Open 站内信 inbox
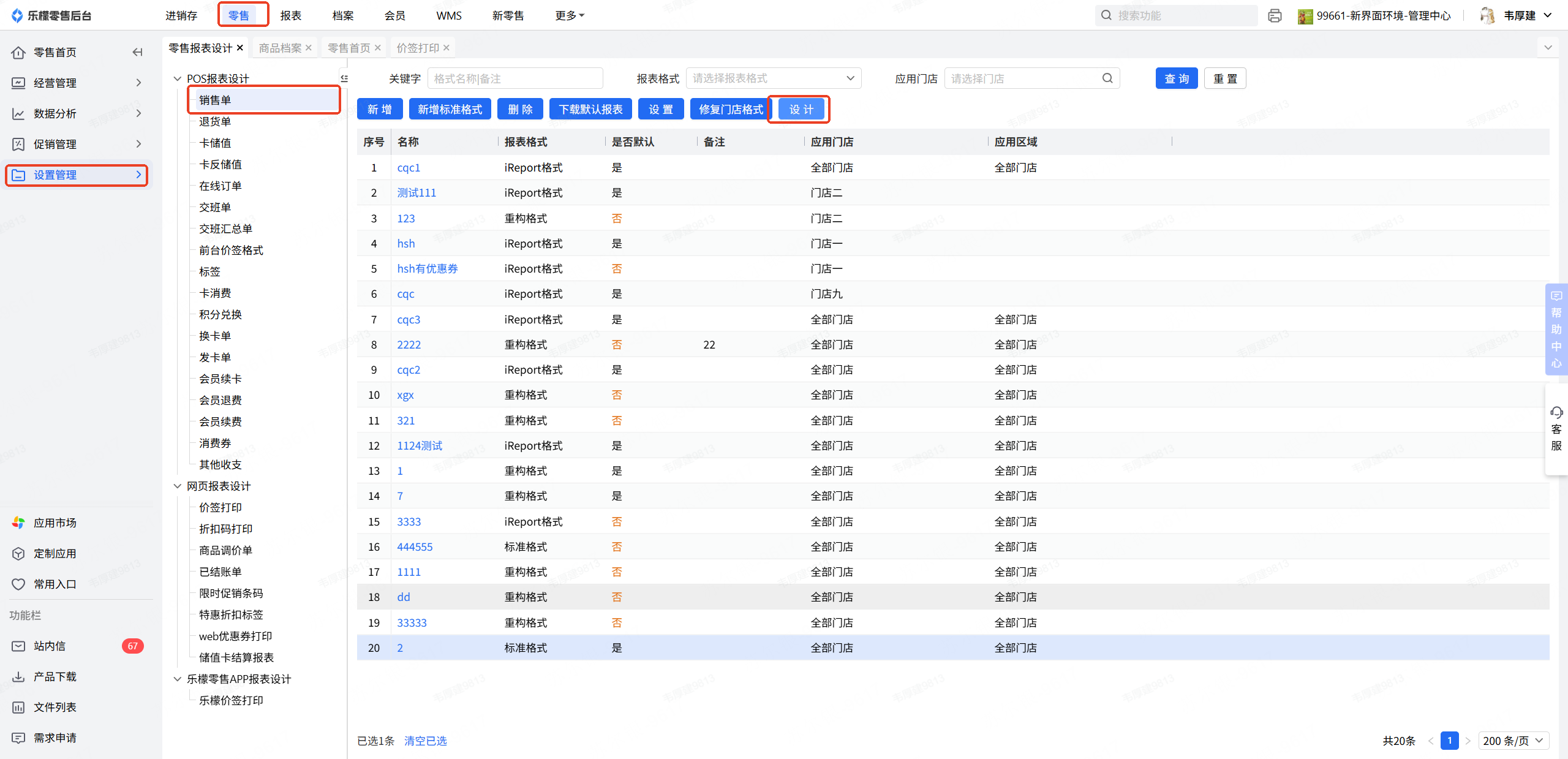The height and width of the screenshot is (759, 1568). tap(49, 646)
